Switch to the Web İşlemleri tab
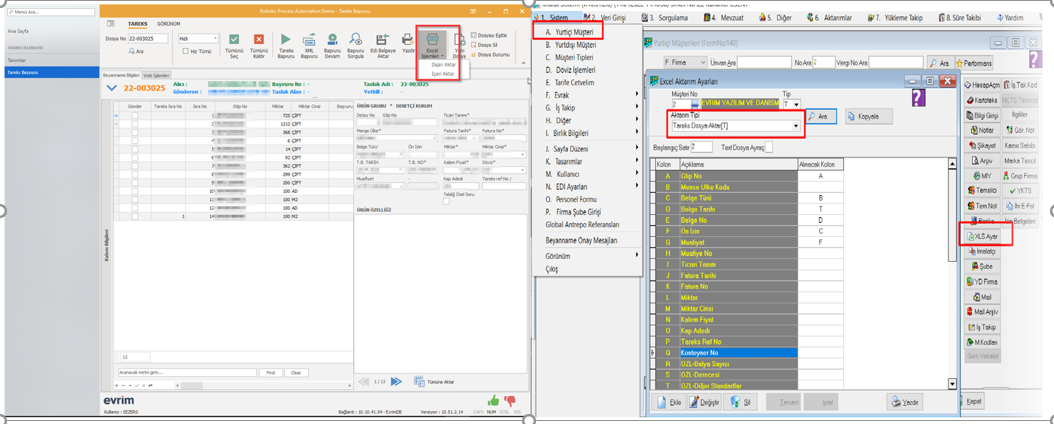Viewport: 1054px width, 424px height. coord(157,75)
